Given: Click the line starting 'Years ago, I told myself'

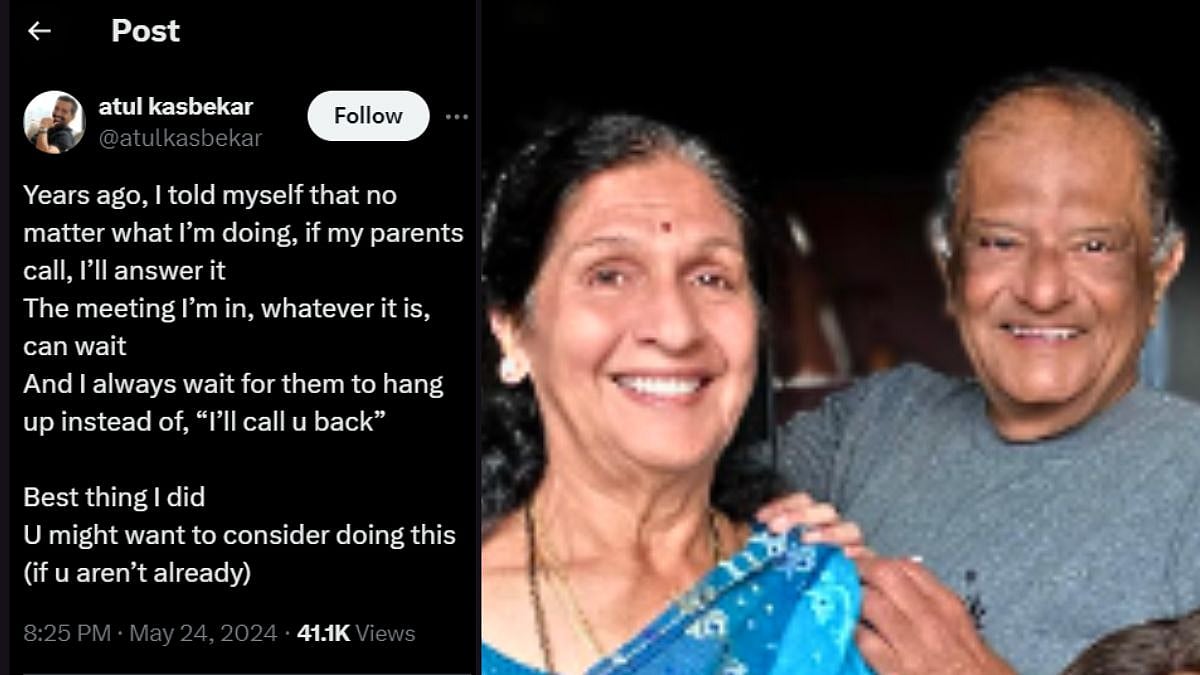Looking at the screenshot, I should point(210,194).
